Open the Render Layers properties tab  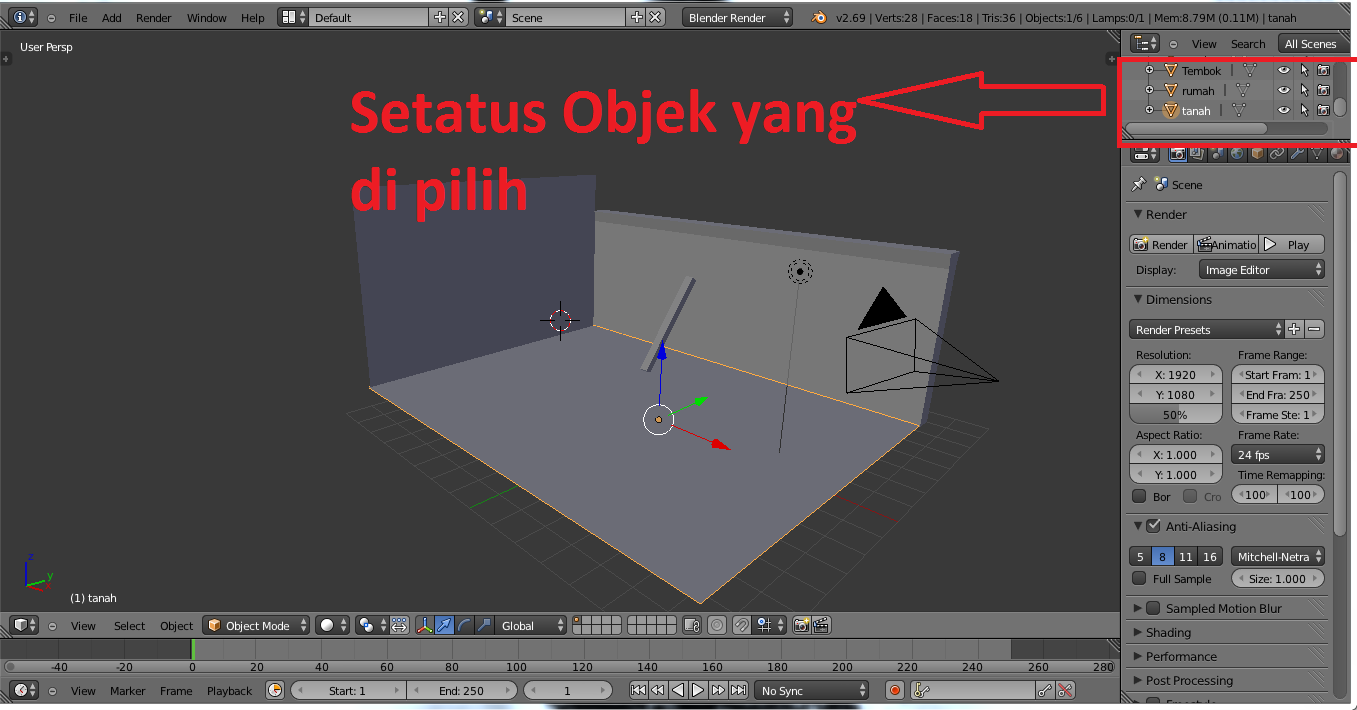coord(1197,154)
